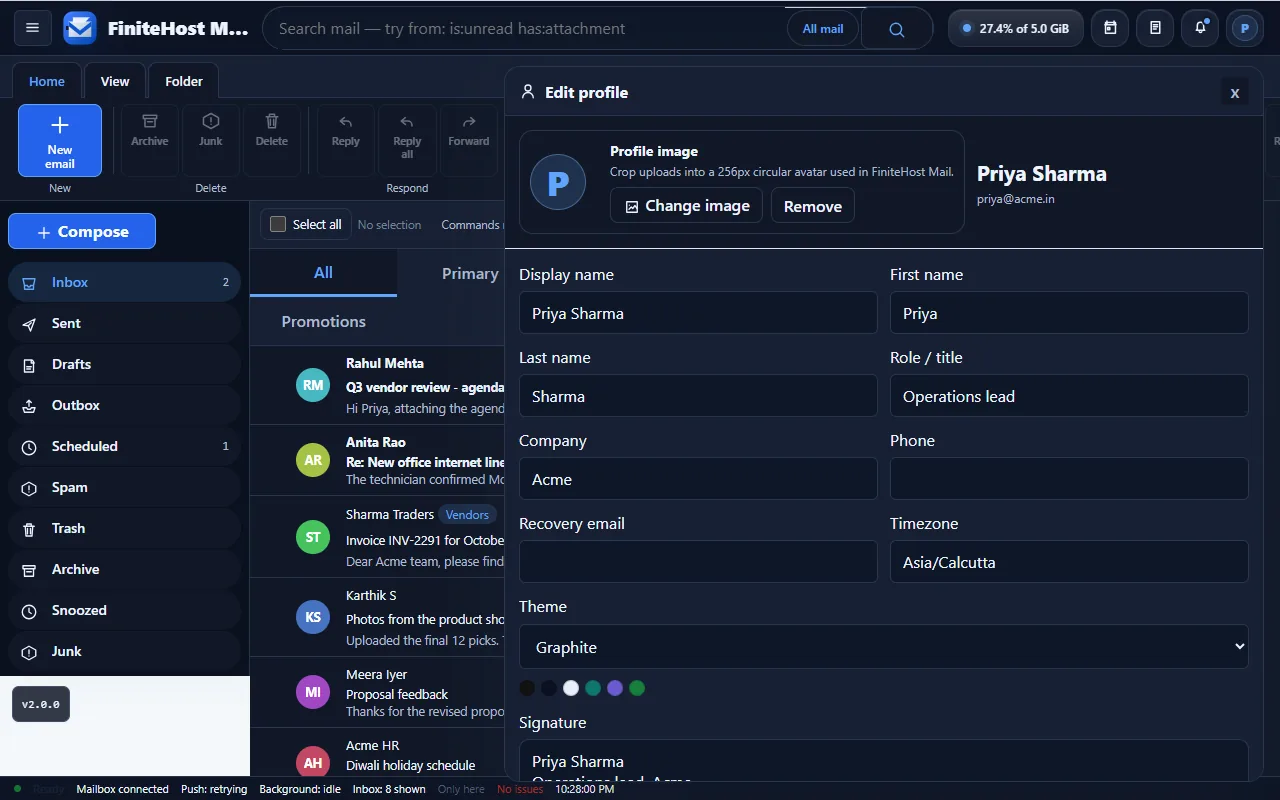1280x800 pixels.
Task: Click the Change image button
Action: [x=687, y=206]
